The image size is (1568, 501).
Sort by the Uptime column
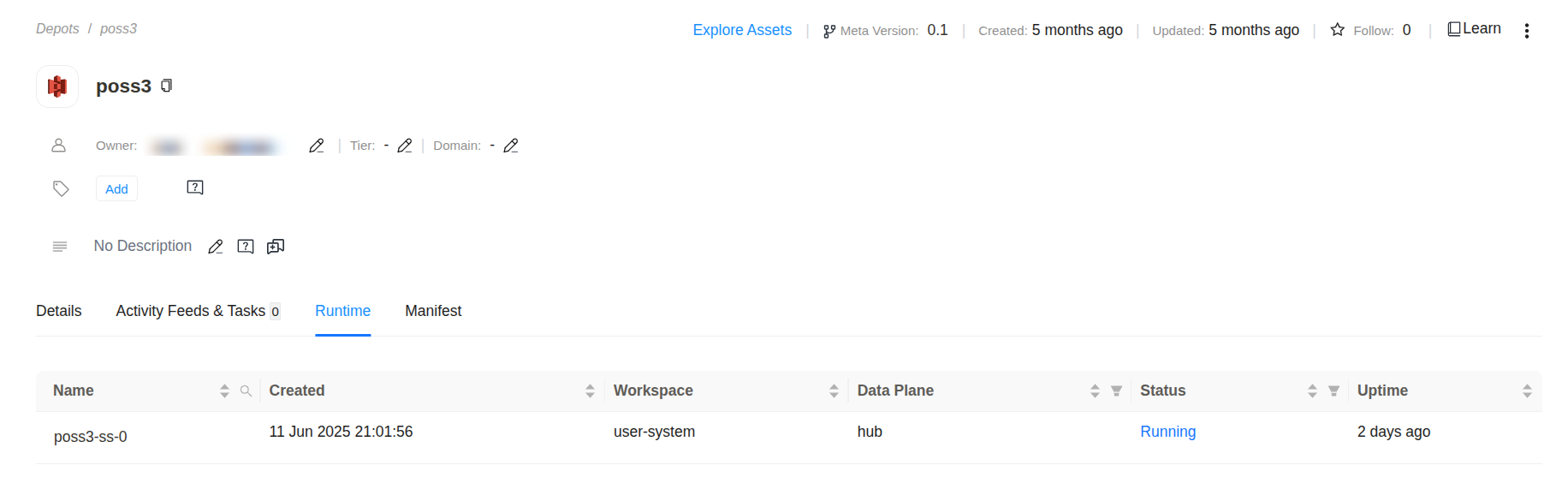click(1526, 391)
